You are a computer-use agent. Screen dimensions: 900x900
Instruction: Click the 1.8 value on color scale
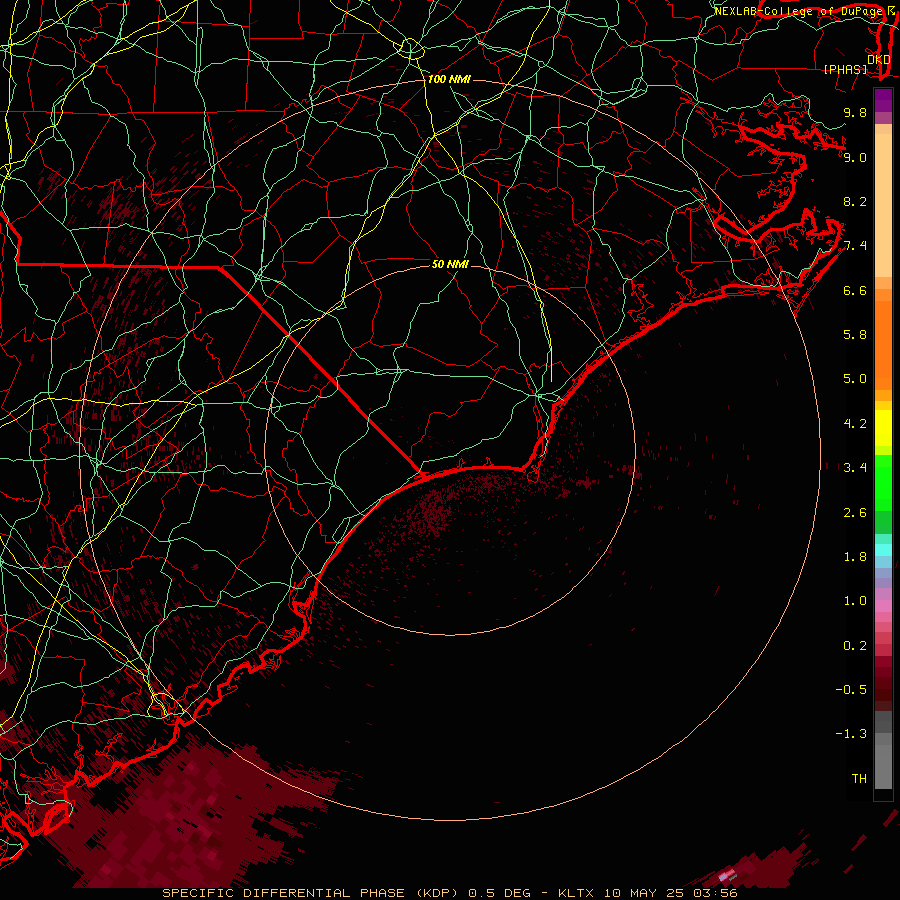pyautogui.click(x=855, y=557)
